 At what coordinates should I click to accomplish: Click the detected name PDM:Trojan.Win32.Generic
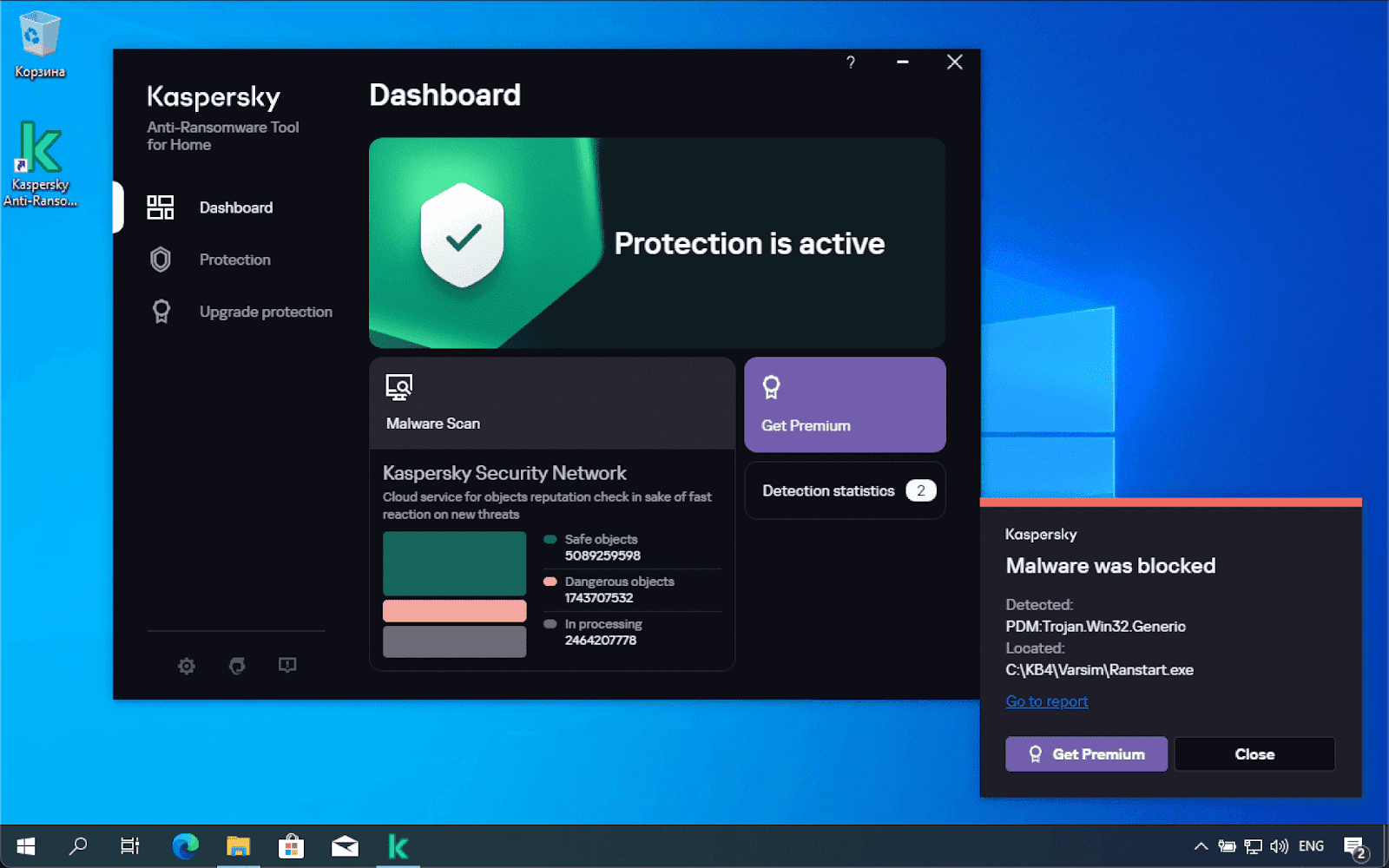coord(1096,627)
